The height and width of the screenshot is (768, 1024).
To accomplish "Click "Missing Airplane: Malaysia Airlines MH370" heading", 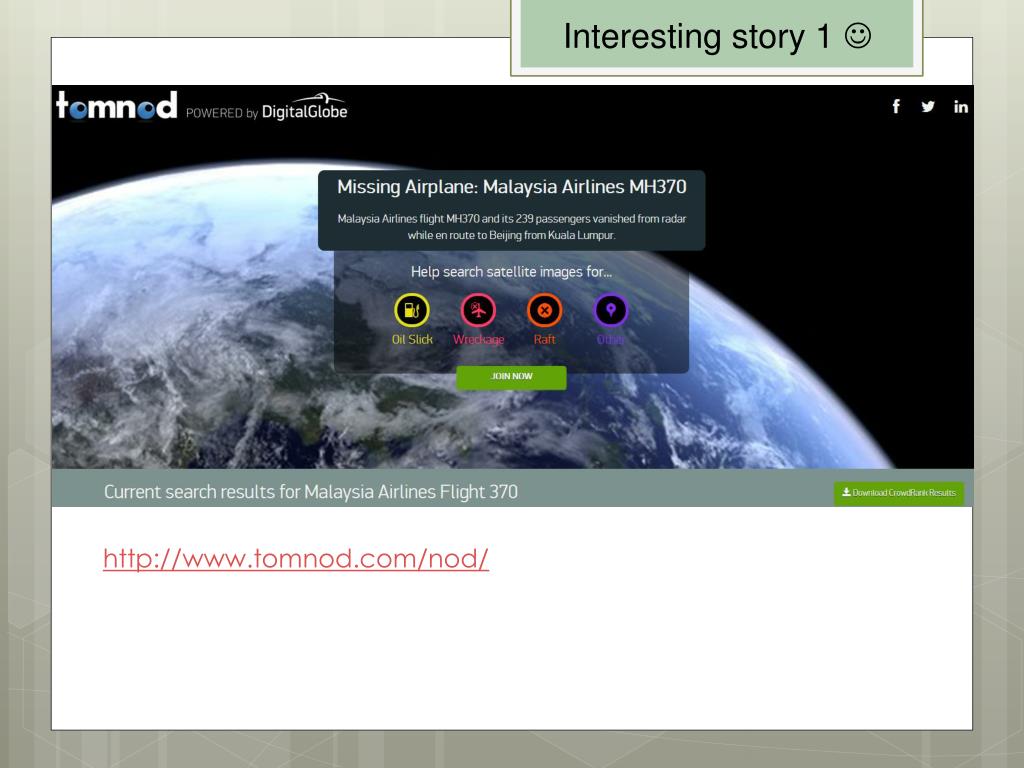I will [x=512, y=187].
